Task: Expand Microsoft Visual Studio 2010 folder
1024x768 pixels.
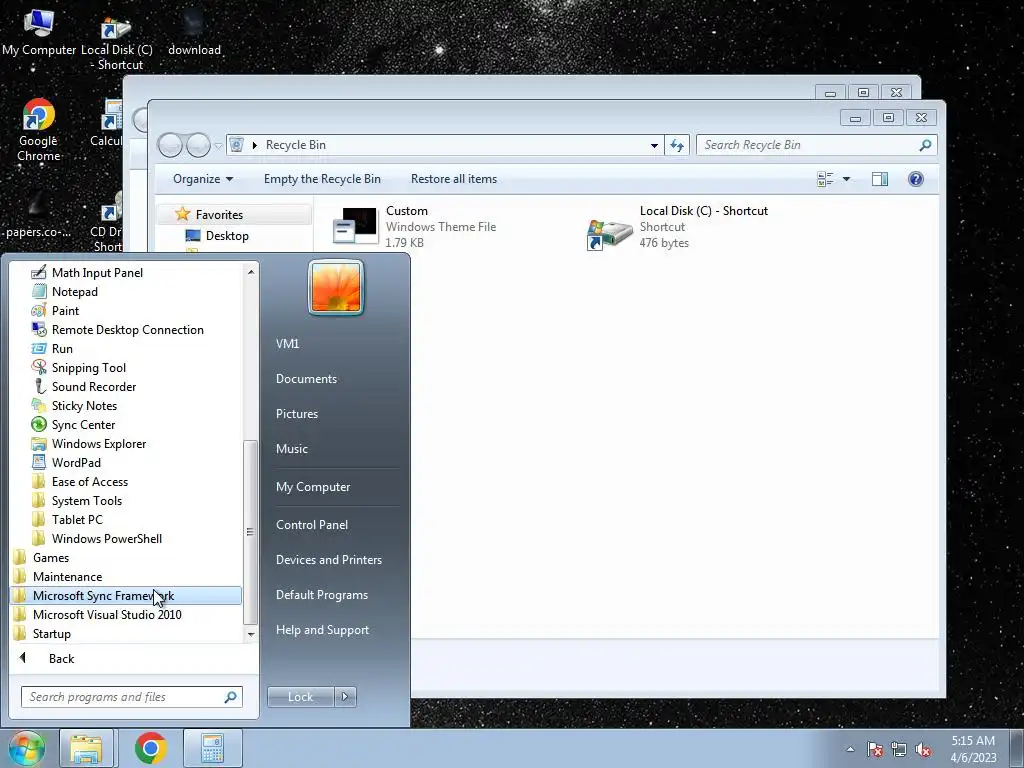Action: 107,614
